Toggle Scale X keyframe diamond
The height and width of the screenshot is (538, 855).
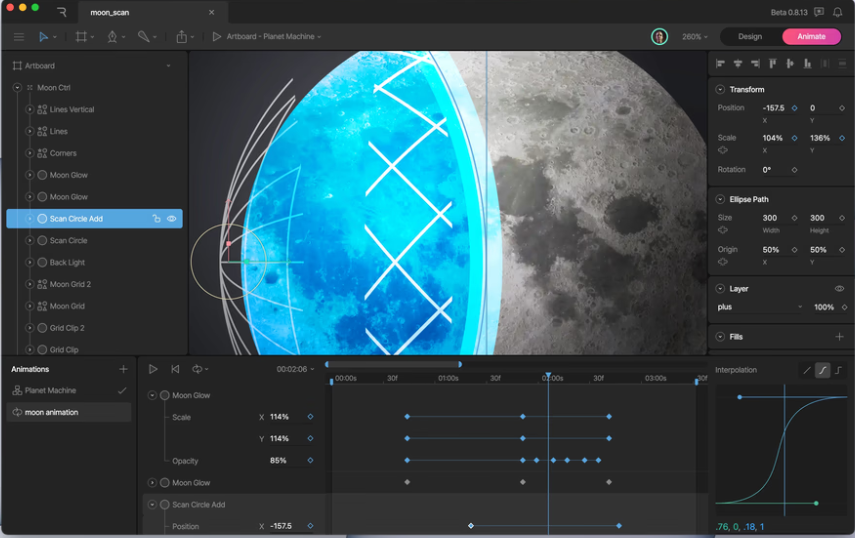[794, 138]
